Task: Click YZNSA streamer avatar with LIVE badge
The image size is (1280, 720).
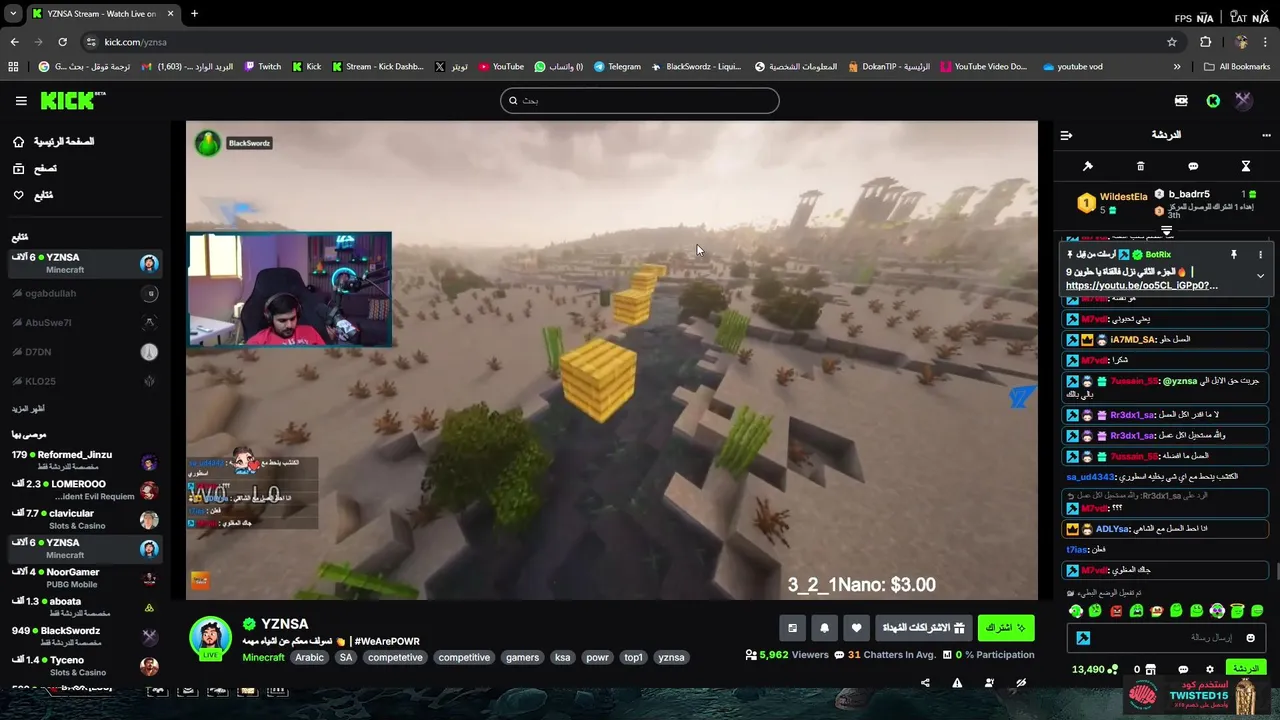Action: tap(210, 640)
